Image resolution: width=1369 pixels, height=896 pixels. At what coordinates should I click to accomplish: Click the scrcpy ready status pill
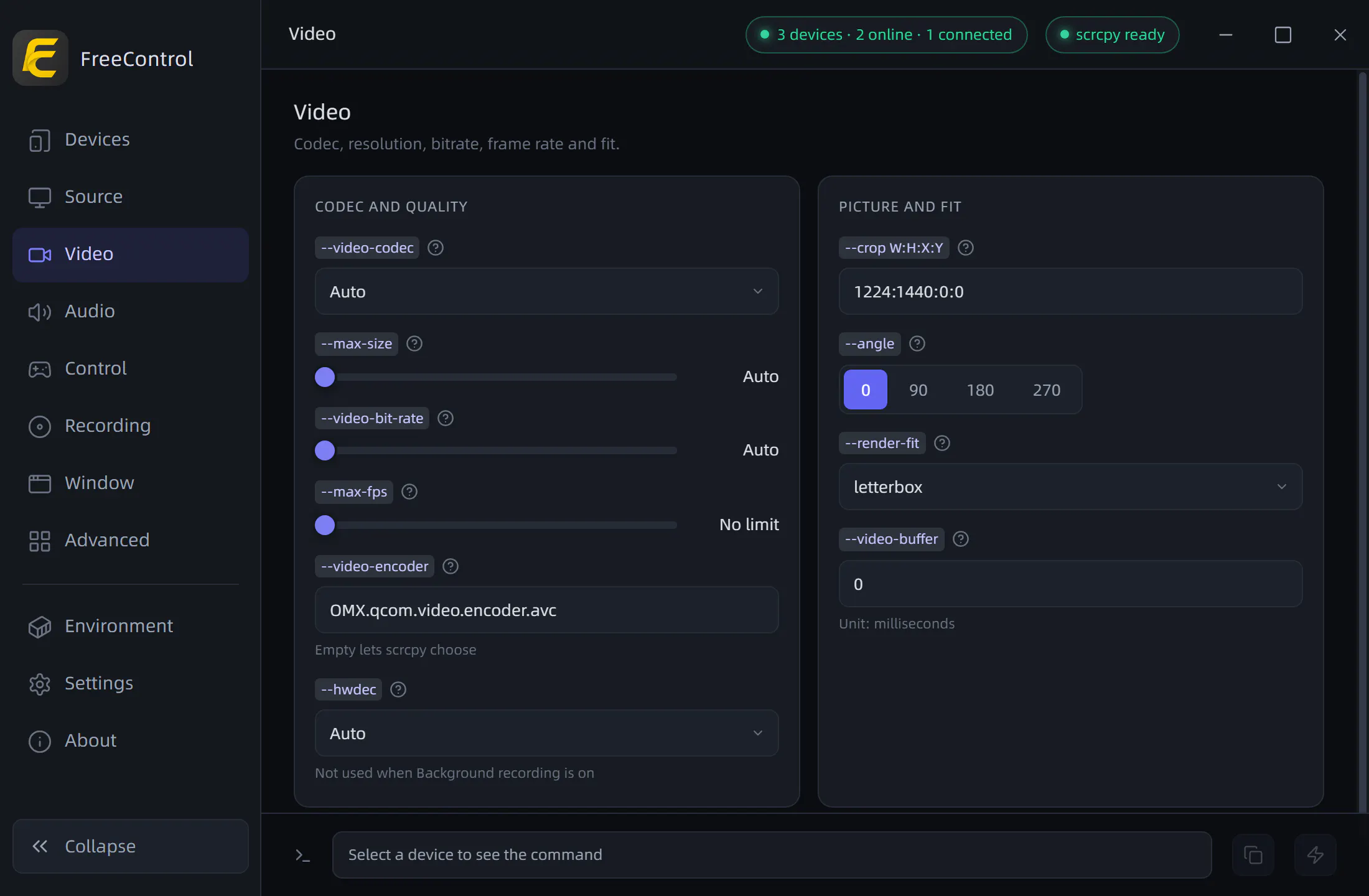(x=1113, y=35)
